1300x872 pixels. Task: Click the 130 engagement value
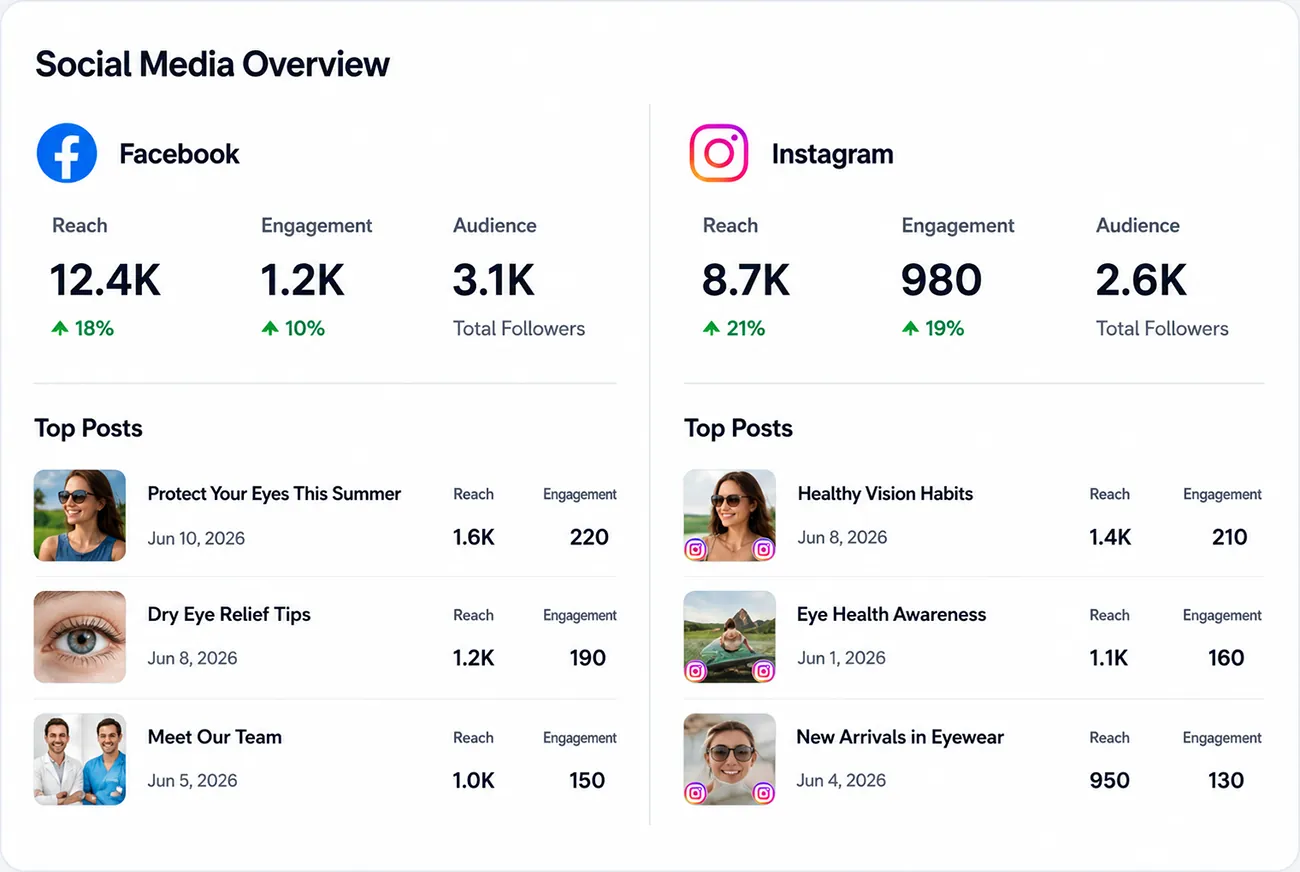(1226, 780)
